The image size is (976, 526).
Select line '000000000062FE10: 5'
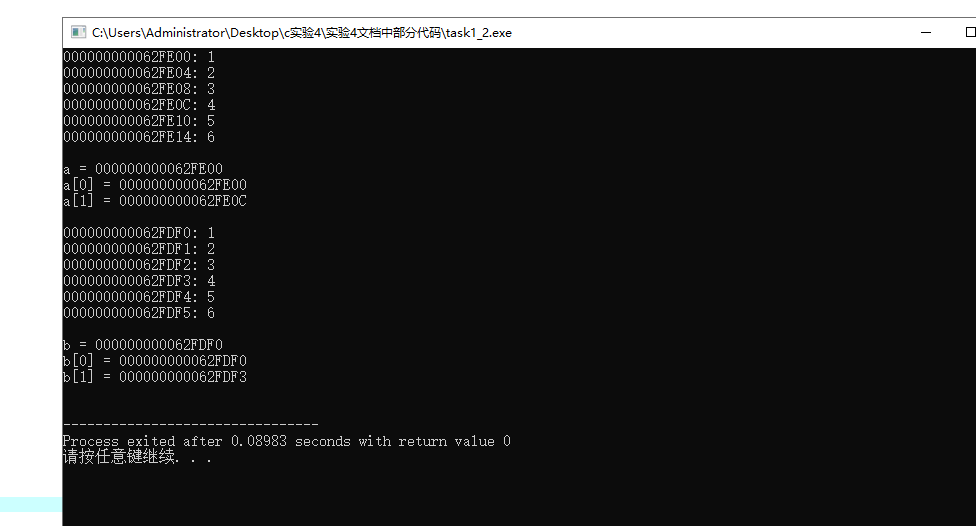(139, 121)
